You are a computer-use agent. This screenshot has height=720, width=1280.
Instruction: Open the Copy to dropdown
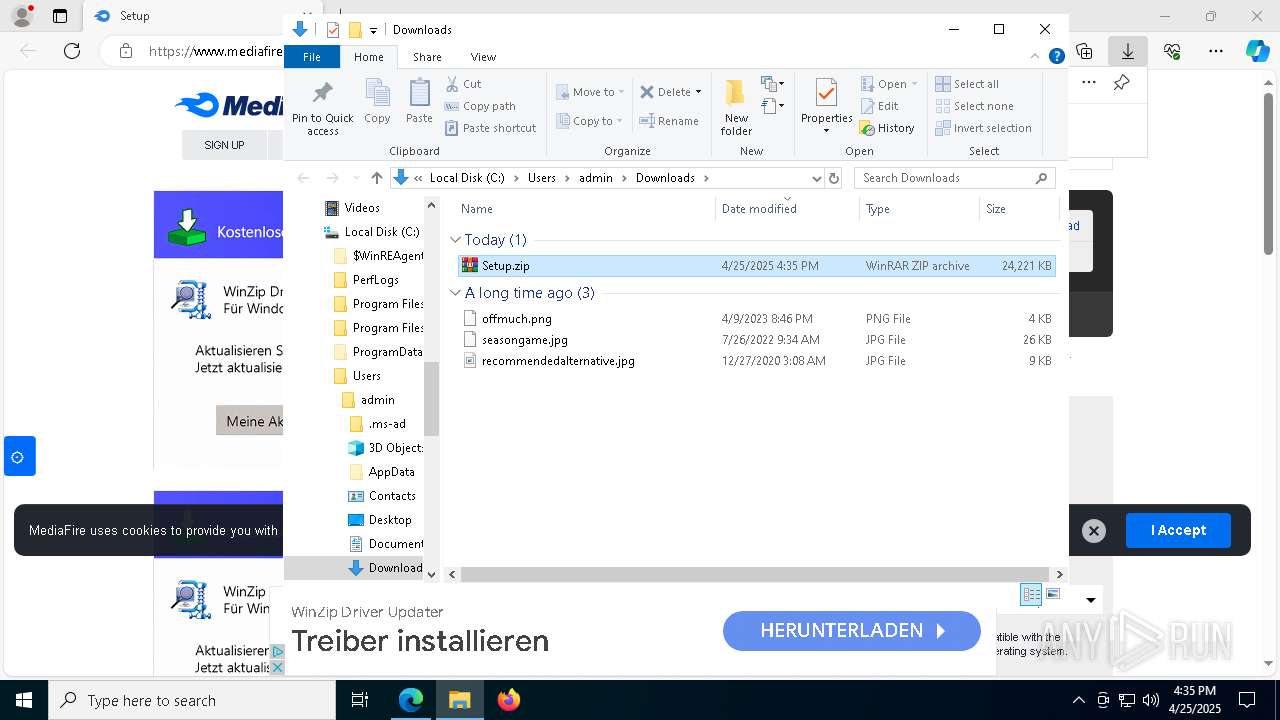pos(589,121)
